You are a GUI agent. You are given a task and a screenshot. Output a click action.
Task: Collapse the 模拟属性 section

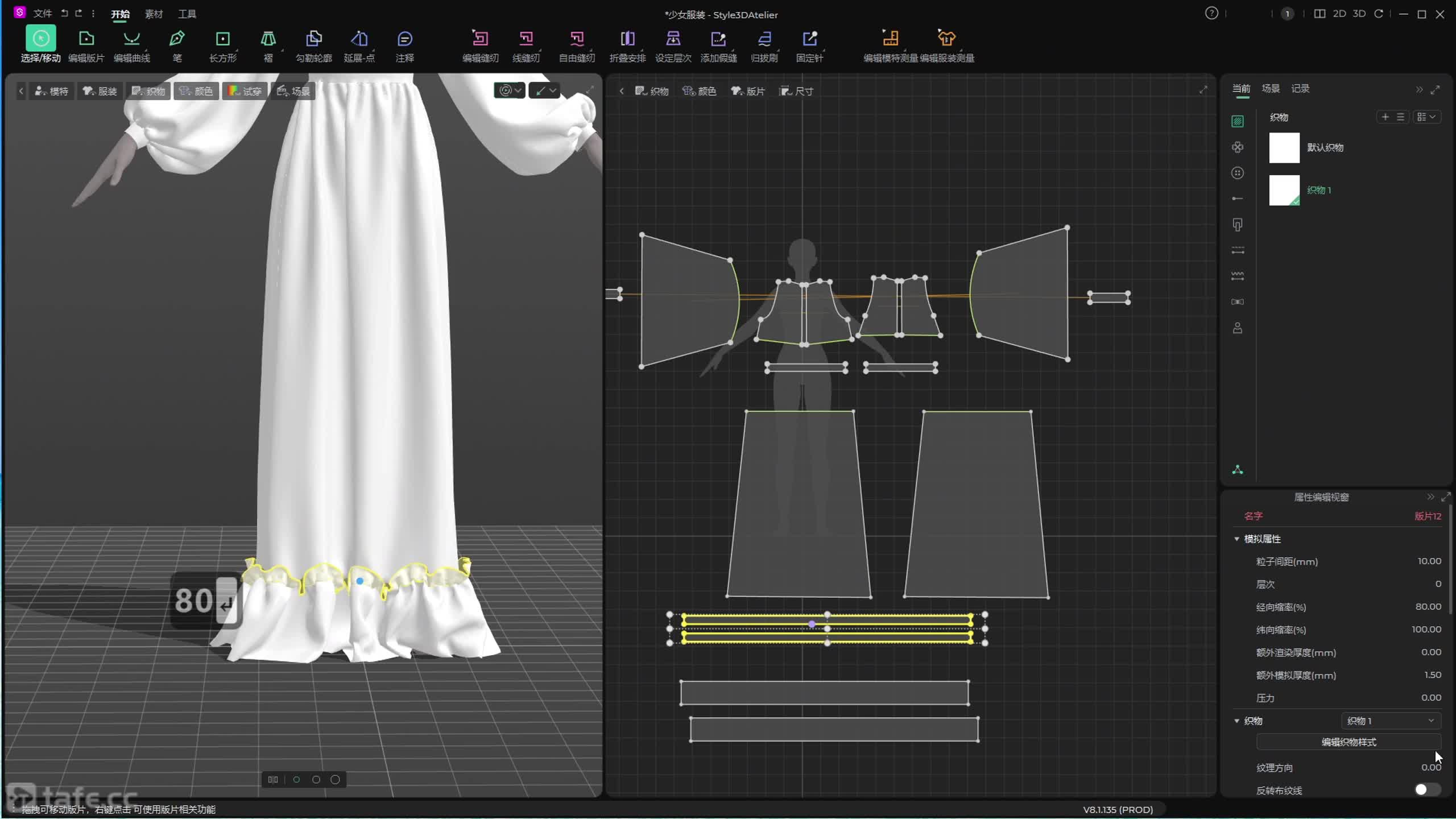point(1236,539)
